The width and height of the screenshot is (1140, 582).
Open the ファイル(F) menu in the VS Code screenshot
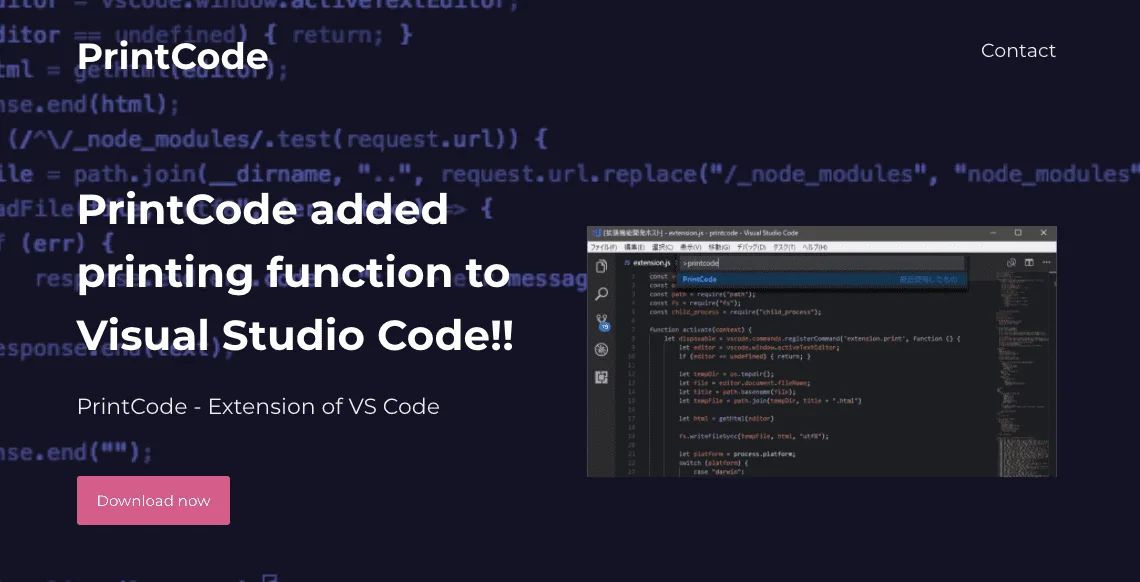point(603,247)
